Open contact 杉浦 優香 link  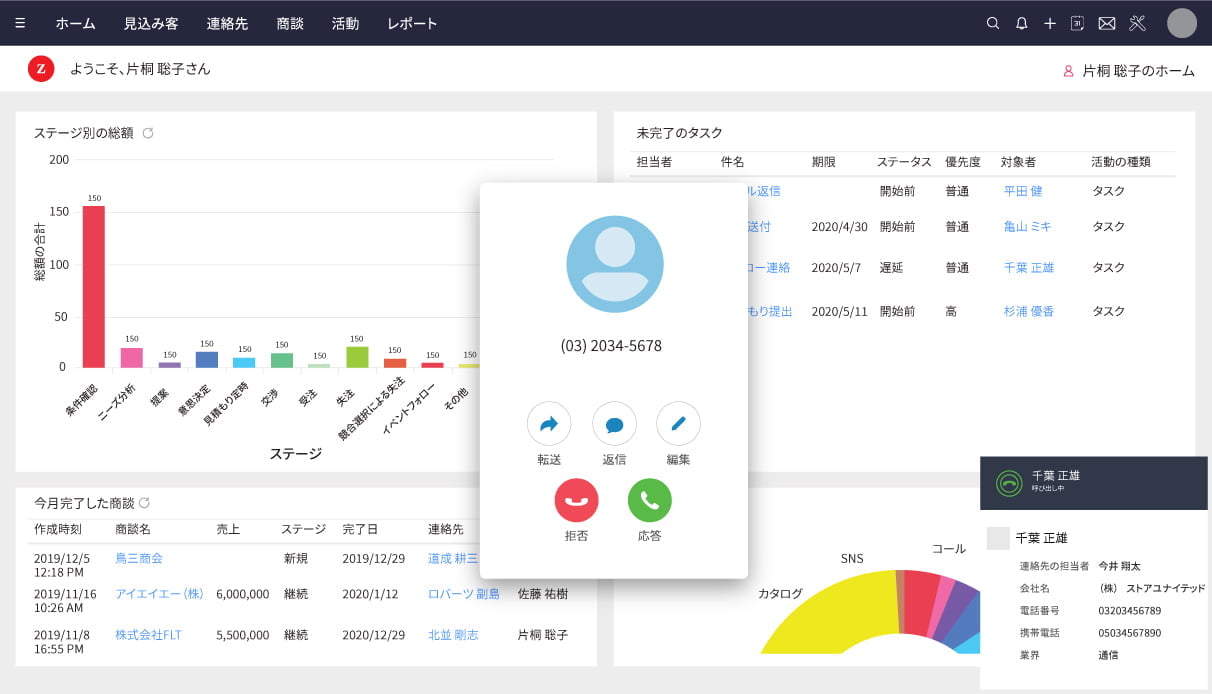[x=1029, y=311]
